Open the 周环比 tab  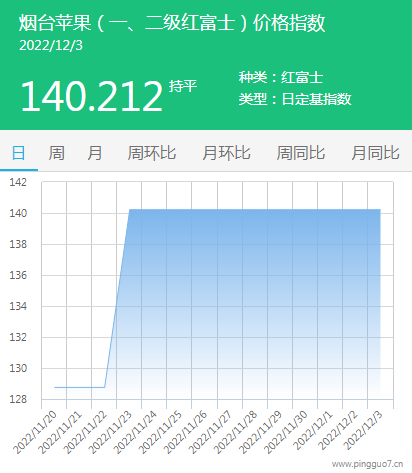tap(152, 153)
